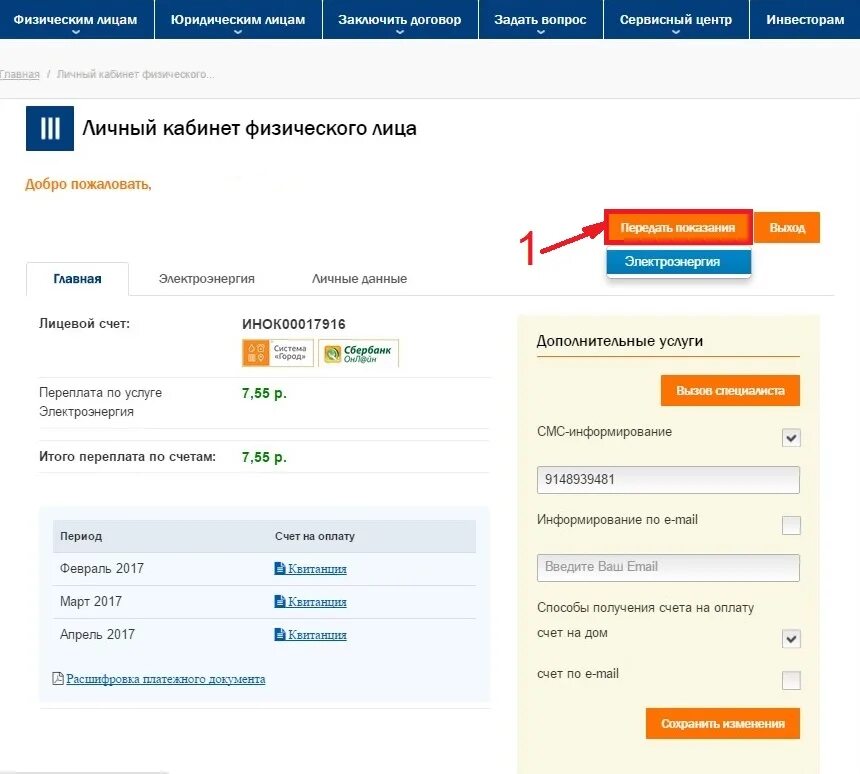Switch to the Главная tab
This screenshot has height=774, width=860.
[77, 279]
